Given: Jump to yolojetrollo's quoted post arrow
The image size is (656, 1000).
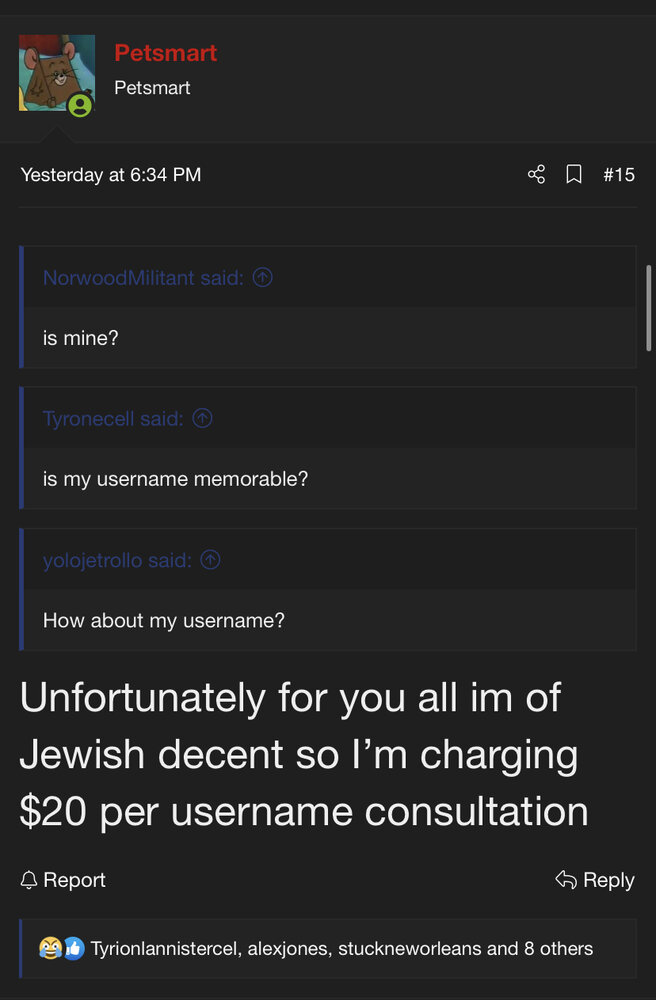Looking at the screenshot, I should click(210, 560).
